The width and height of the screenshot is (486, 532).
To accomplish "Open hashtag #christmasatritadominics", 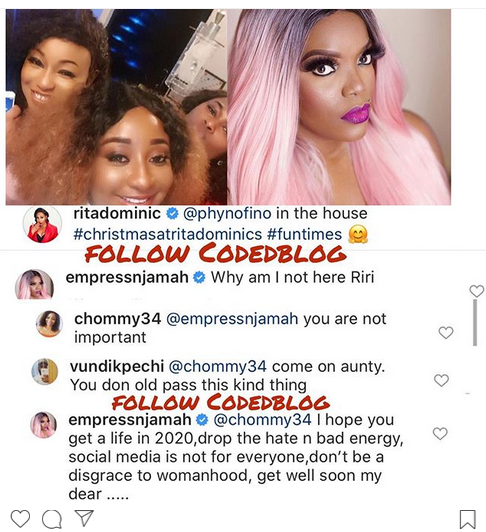I will click(x=168, y=234).
